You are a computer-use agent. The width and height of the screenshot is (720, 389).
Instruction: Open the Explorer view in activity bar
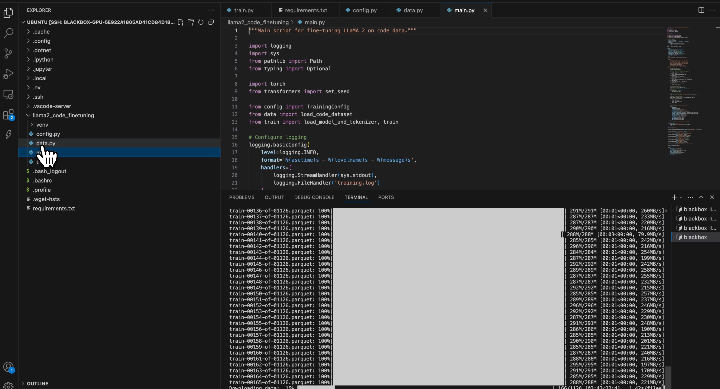point(8,13)
